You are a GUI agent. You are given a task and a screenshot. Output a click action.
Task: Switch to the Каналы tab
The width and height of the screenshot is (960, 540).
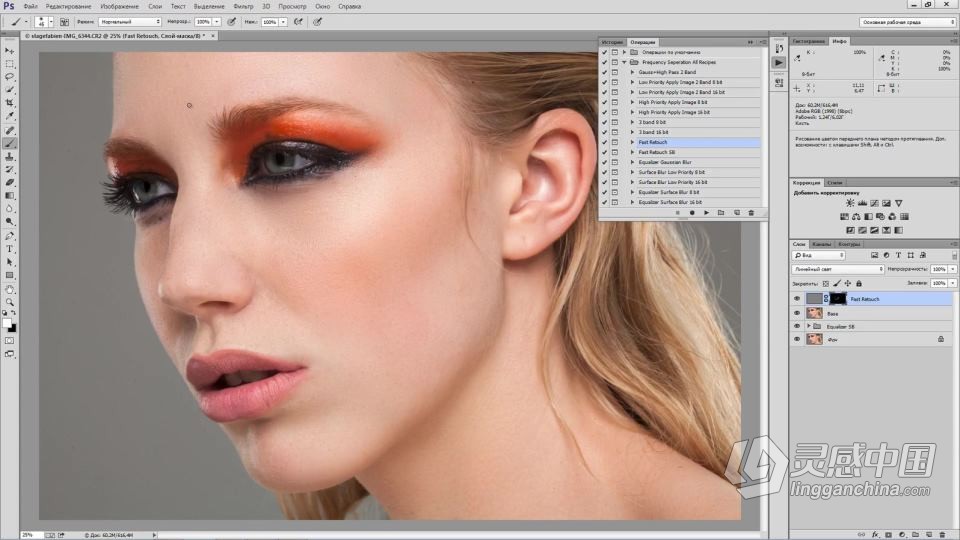pyautogui.click(x=821, y=244)
